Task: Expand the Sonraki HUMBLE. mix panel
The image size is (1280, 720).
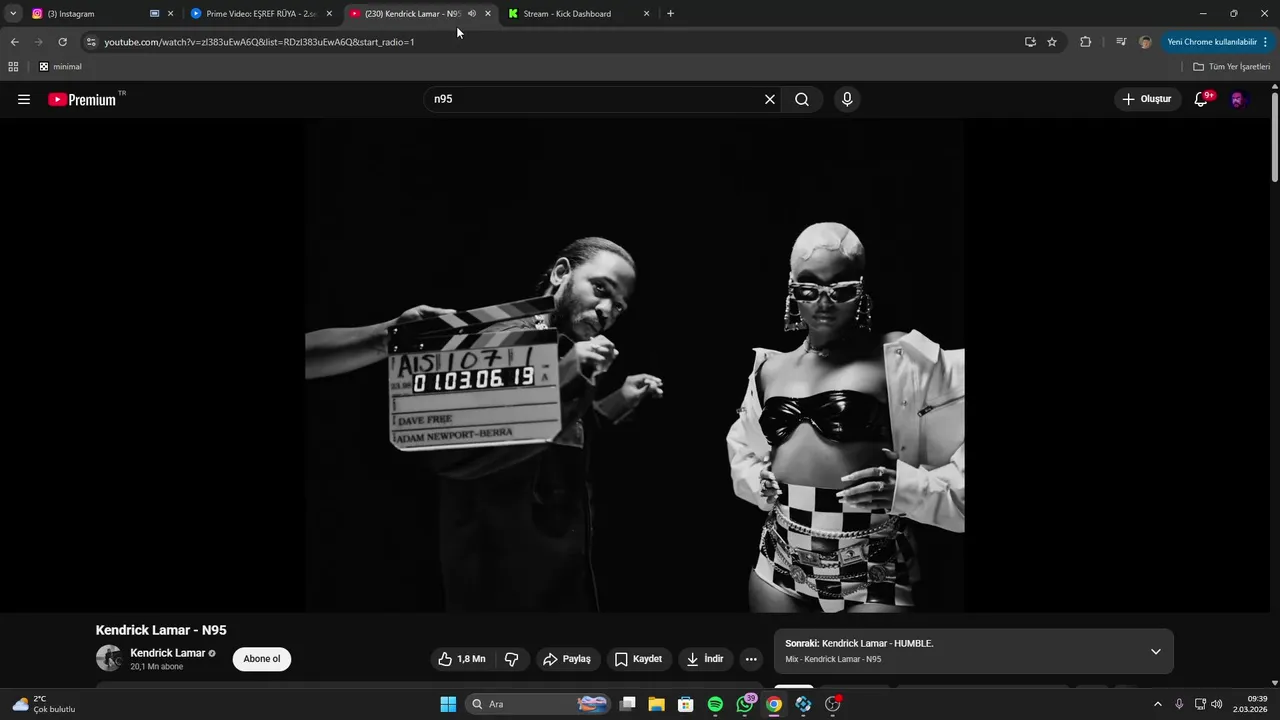Action: point(1156,651)
